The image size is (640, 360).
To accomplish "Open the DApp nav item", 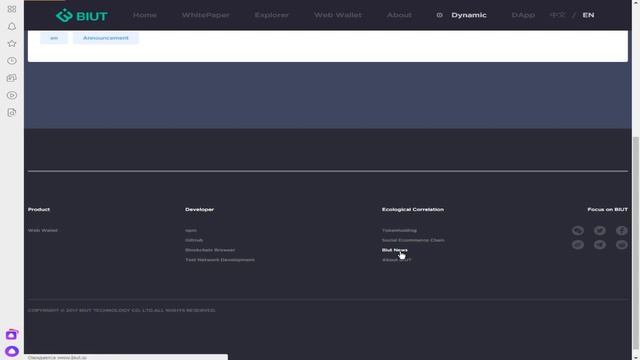I will tap(523, 15).
